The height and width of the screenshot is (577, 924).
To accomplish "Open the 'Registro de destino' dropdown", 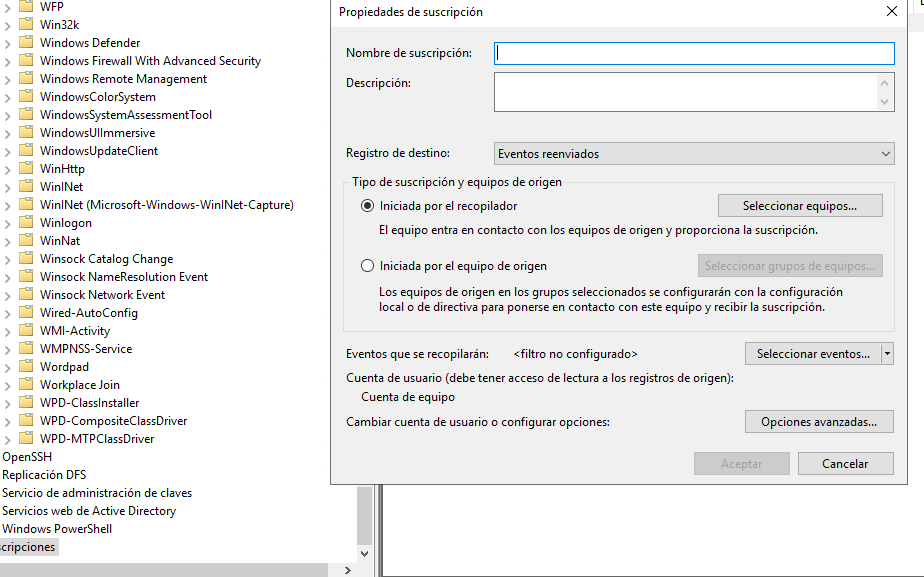I will (693, 154).
